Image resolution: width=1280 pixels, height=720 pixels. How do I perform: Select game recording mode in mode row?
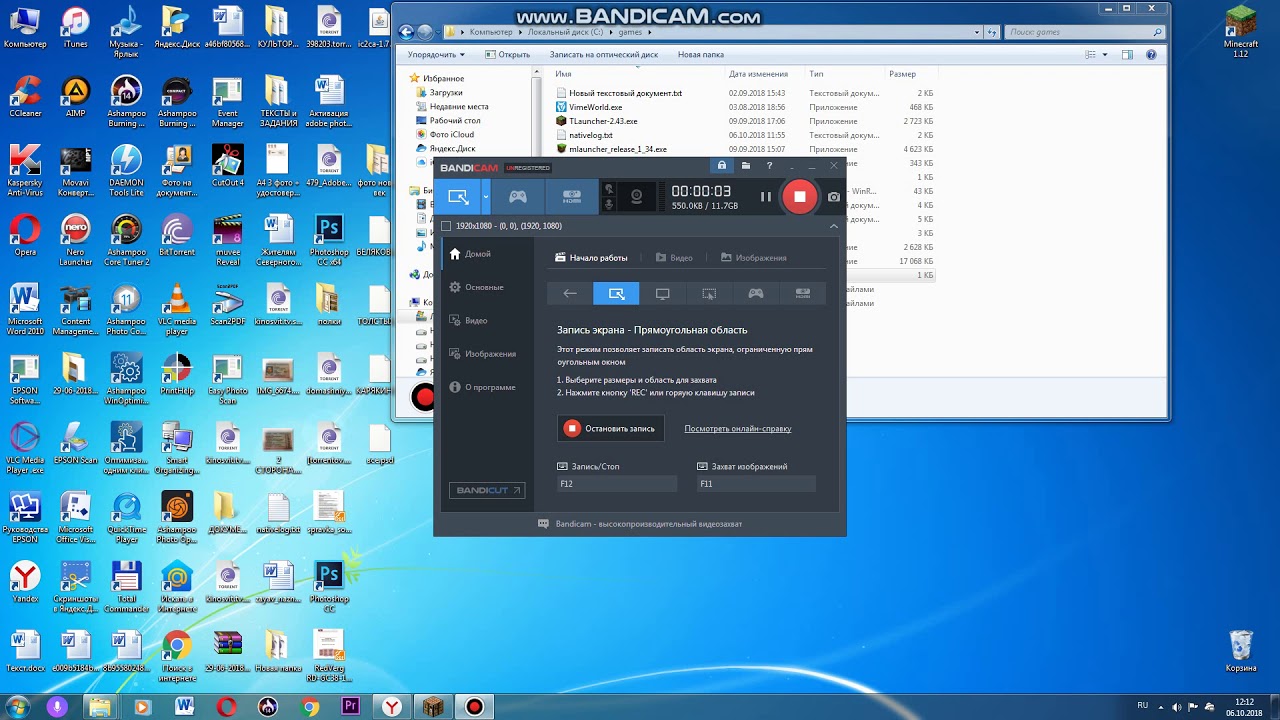coord(756,293)
